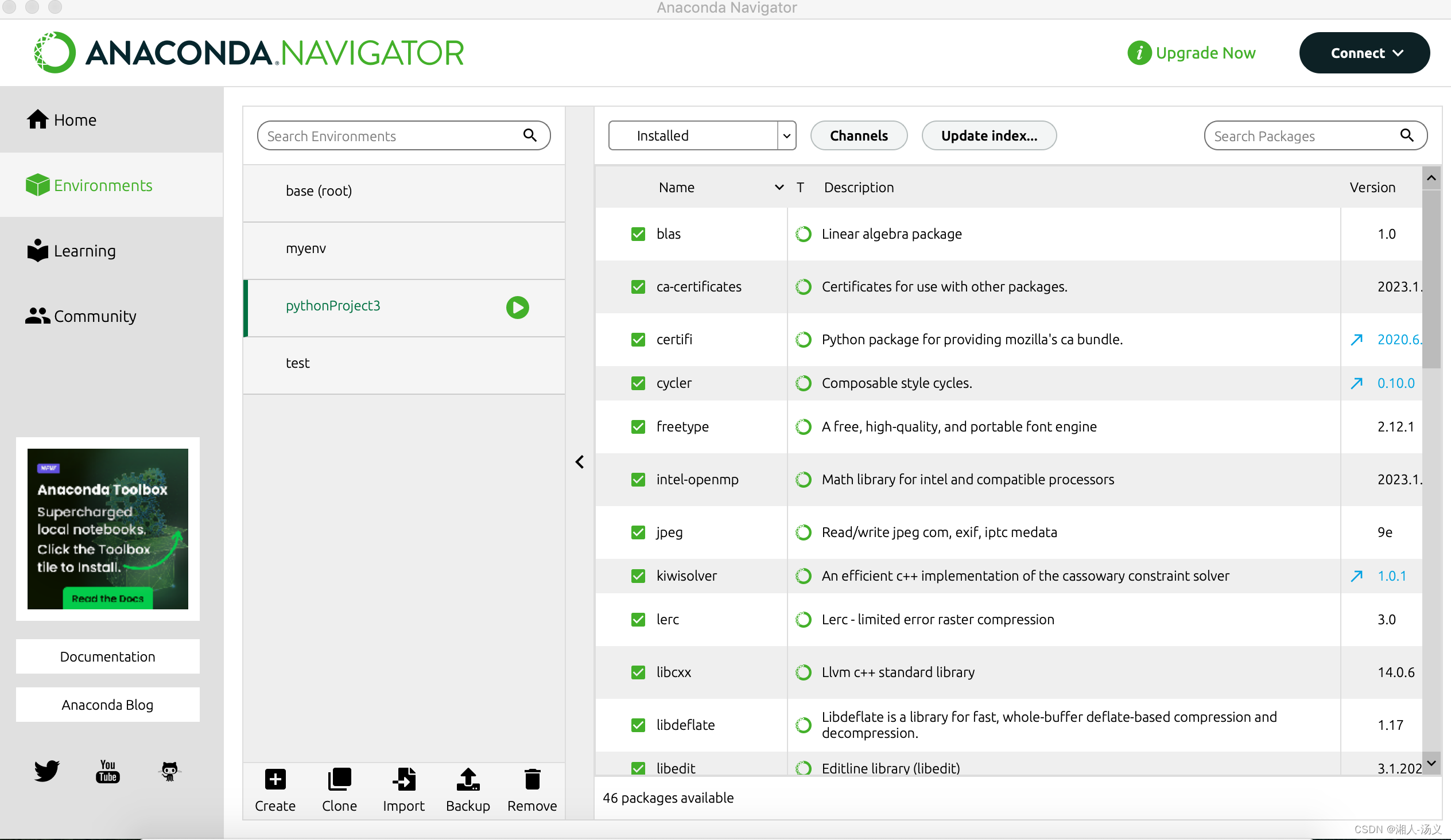Click the Clone environment icon
The width and height of the screenshot is (1451, 840).
[x=339, y=779]
